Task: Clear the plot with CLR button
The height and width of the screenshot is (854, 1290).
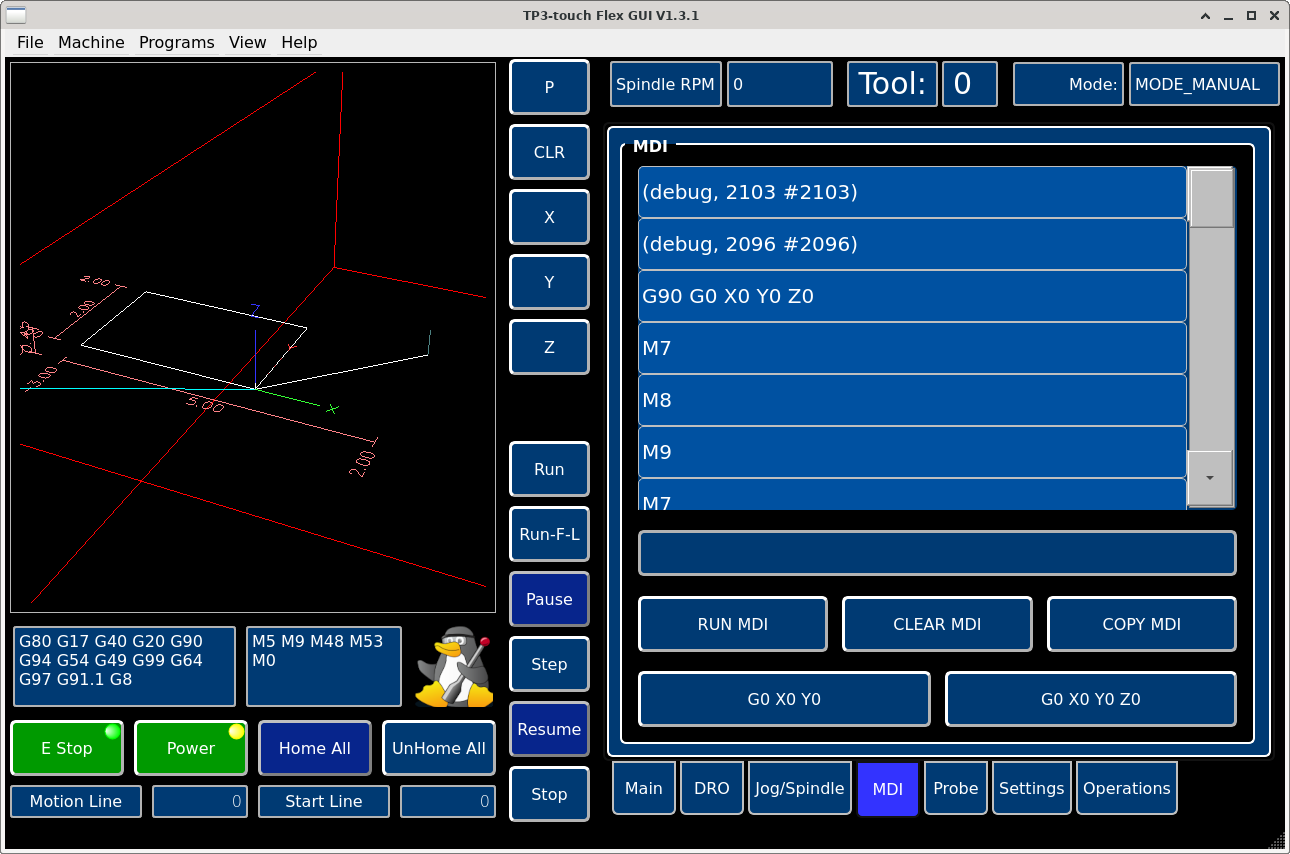Action: 549,152
